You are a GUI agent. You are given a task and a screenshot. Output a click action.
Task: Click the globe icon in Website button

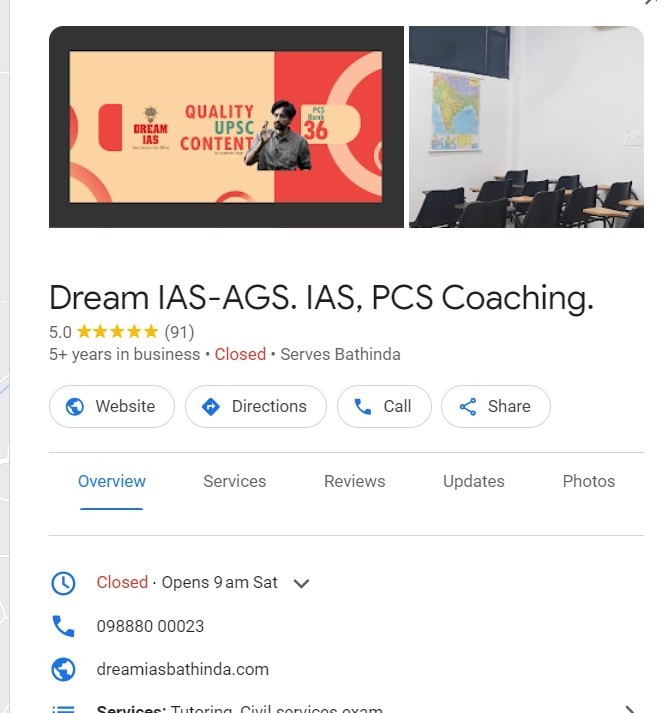(x=75, y=407)
